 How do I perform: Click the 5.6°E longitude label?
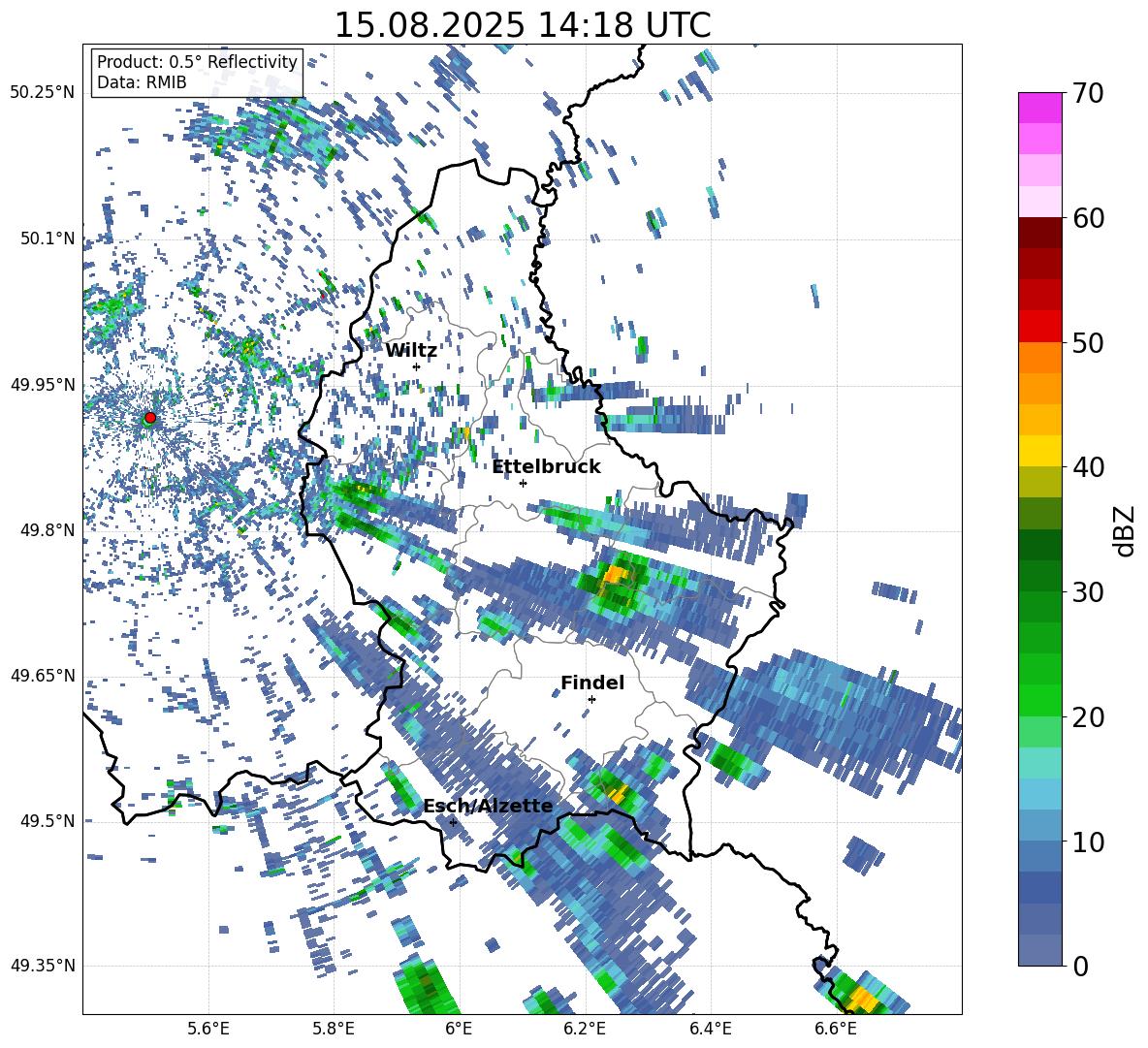tap(208, 1029)
